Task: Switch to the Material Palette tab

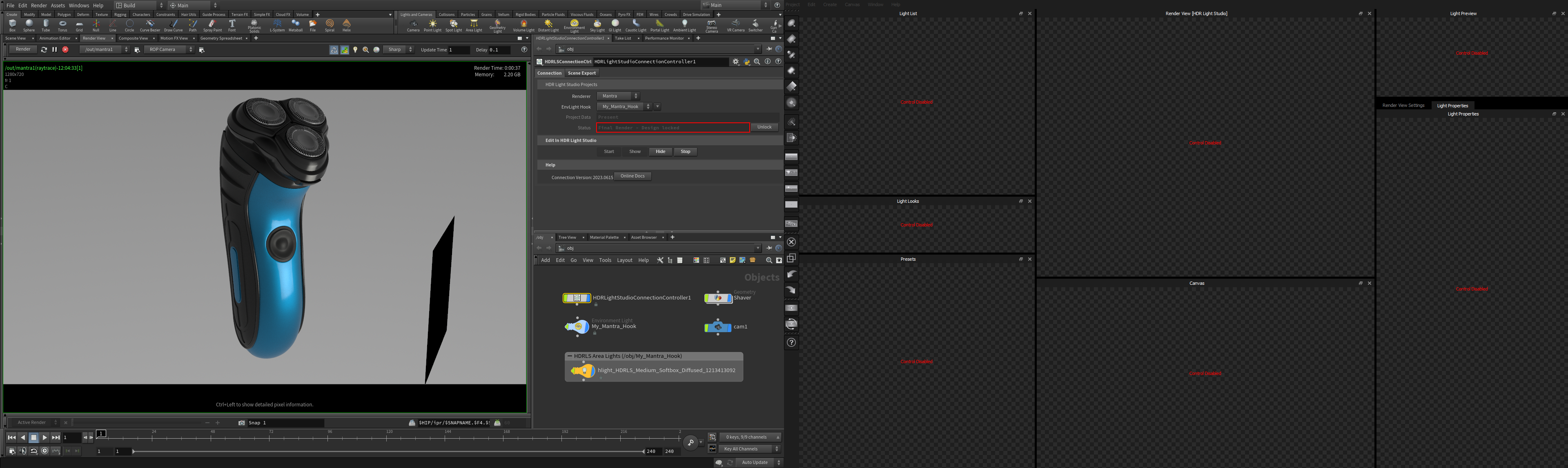Action: (604, 237)
